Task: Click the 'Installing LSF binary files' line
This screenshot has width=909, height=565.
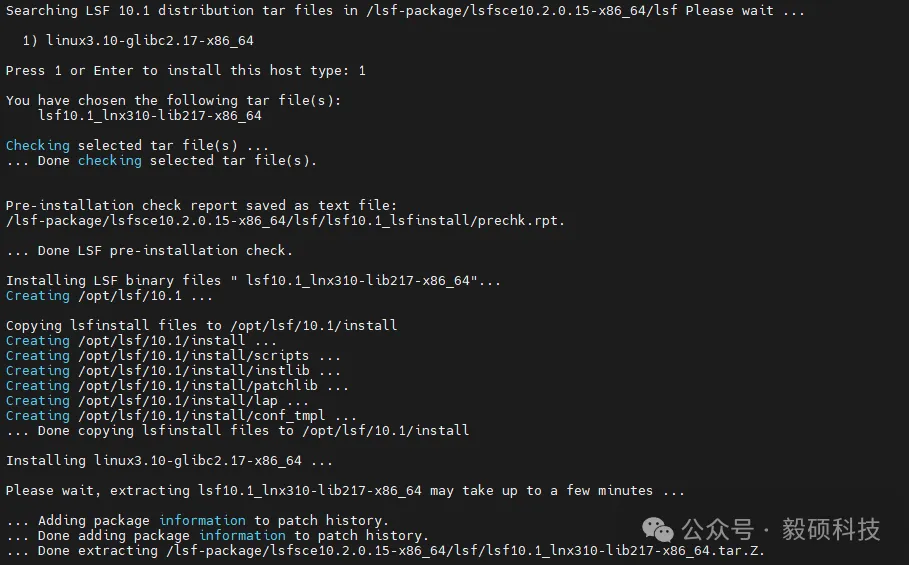Action: coord(254,280)
